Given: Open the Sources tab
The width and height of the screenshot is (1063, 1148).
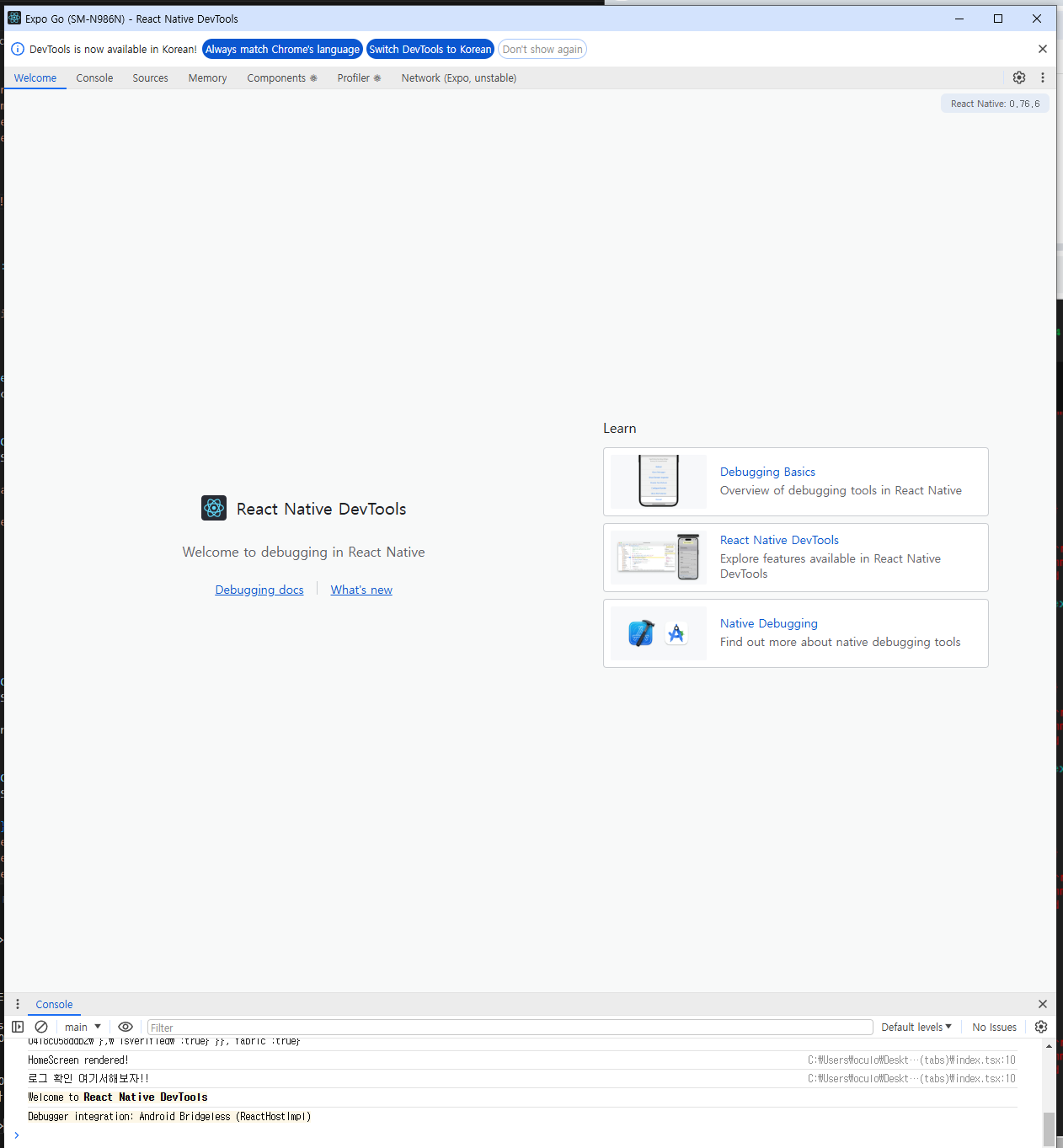Looking at the screenshot, I should coord(150,77).
